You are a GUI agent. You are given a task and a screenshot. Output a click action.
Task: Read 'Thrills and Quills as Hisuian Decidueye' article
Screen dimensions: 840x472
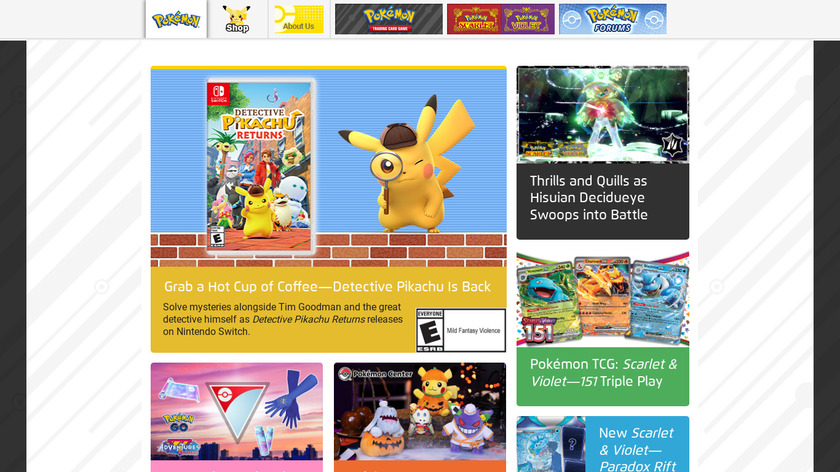589,198
